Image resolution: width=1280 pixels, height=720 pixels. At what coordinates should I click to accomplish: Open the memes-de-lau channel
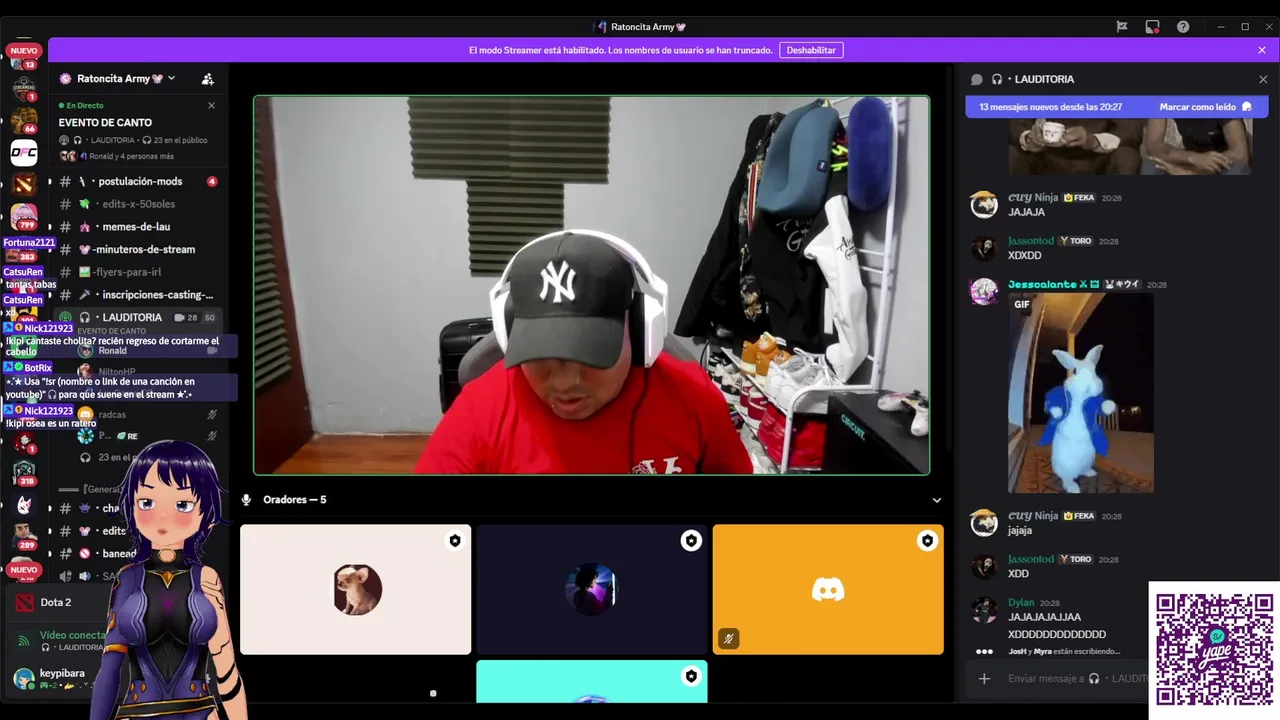click(139, 227)
